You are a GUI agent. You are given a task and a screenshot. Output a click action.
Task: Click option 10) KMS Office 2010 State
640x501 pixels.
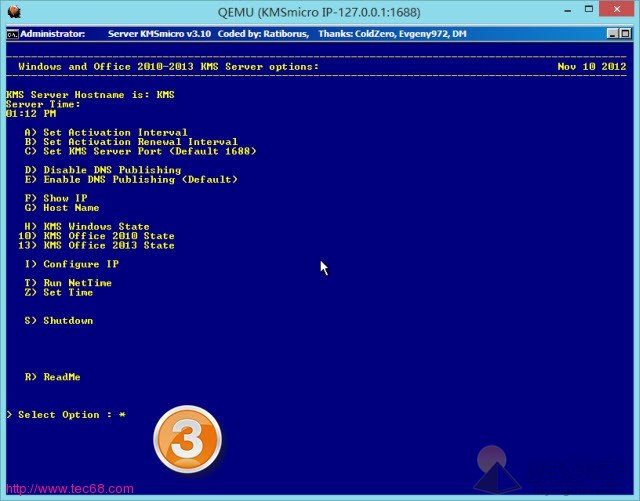96,236
